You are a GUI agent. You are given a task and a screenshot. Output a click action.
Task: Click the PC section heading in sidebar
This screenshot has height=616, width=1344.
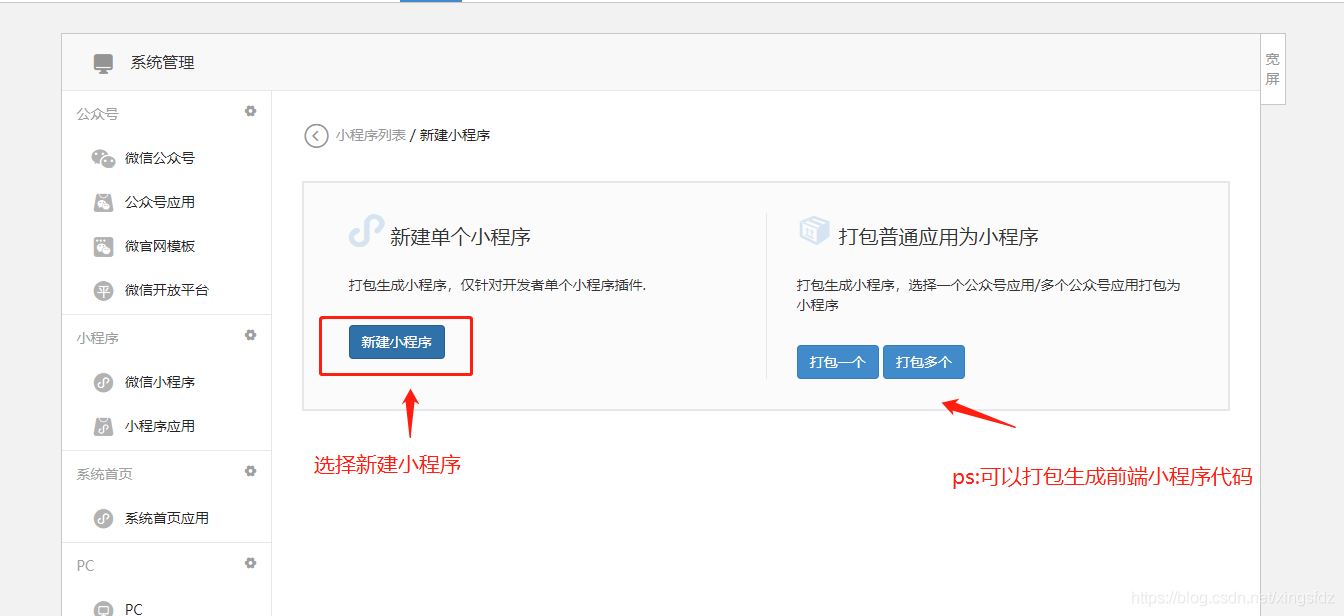pyautogui.click(x=85, y=566)
